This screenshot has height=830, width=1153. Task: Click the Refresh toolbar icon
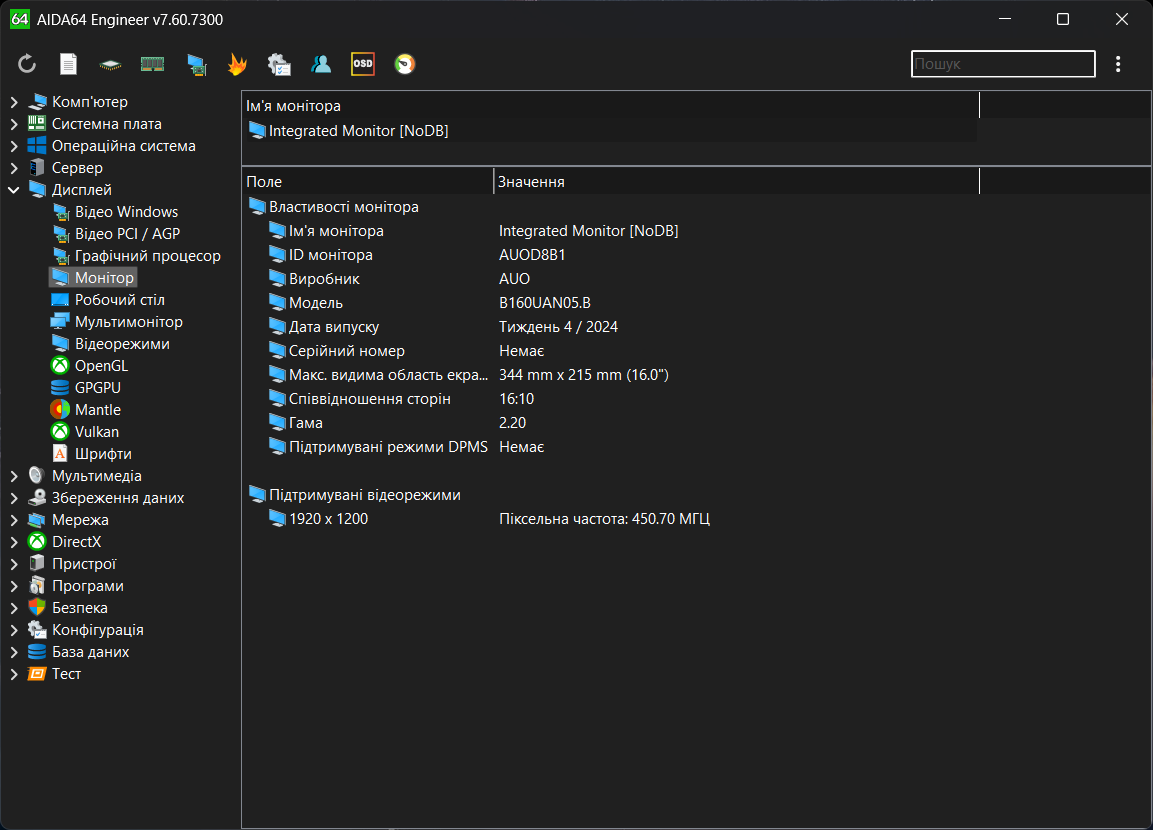(27, 64)
